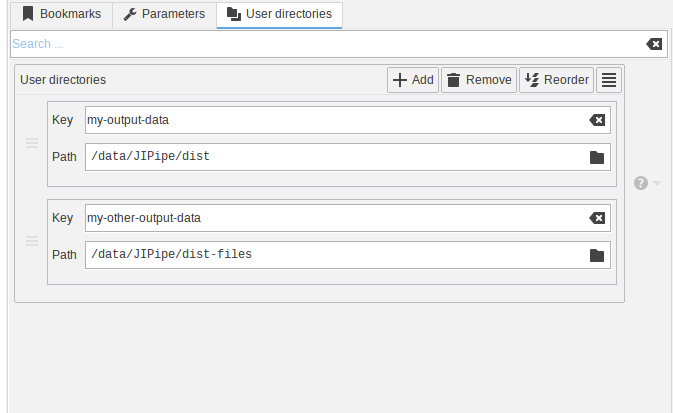Clear the my-output-data key field
Screen dimensions: 673x413
click(597, 120)
